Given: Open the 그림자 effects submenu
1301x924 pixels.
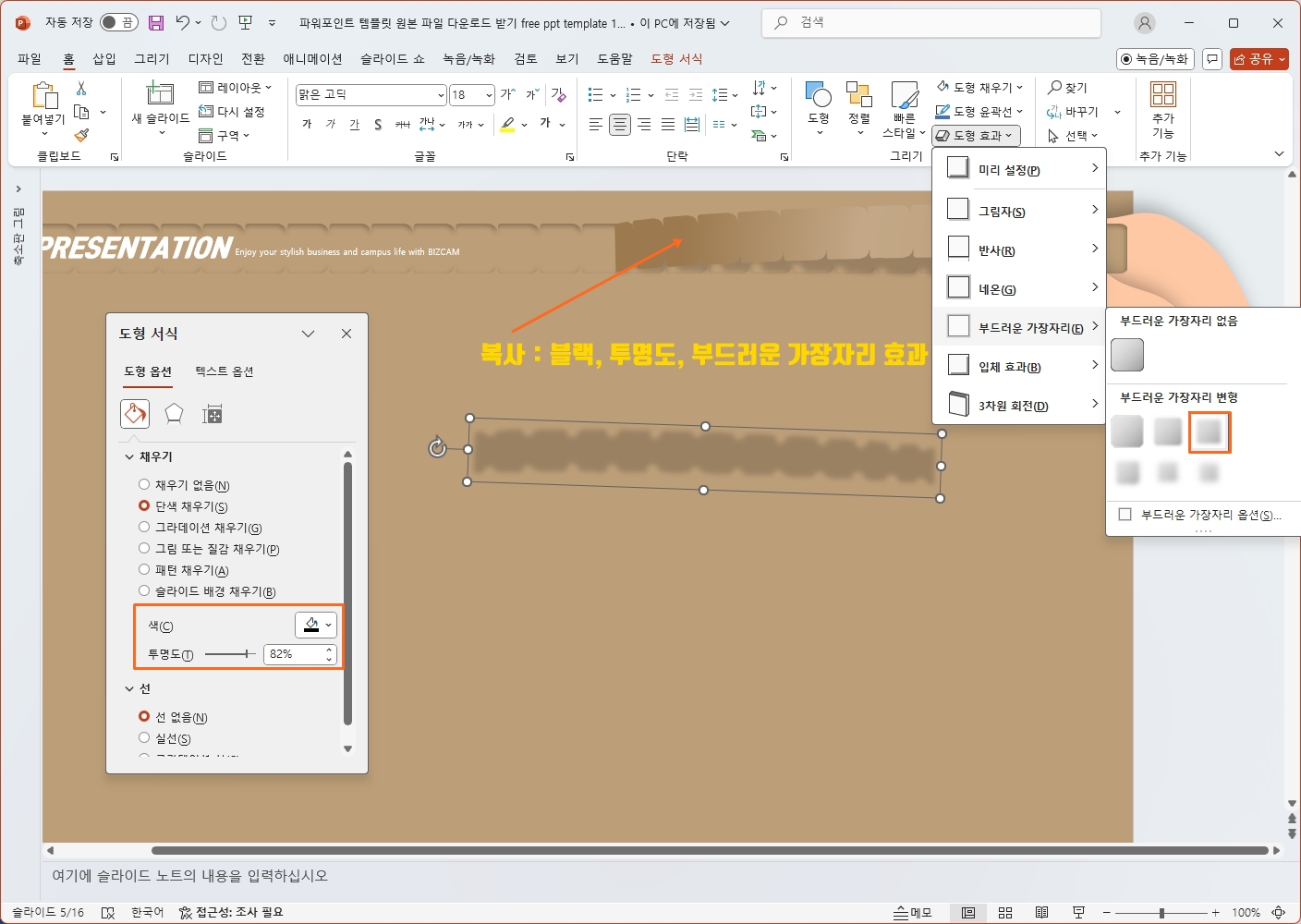Looking at the screenshot, I should coord(1019,211).
